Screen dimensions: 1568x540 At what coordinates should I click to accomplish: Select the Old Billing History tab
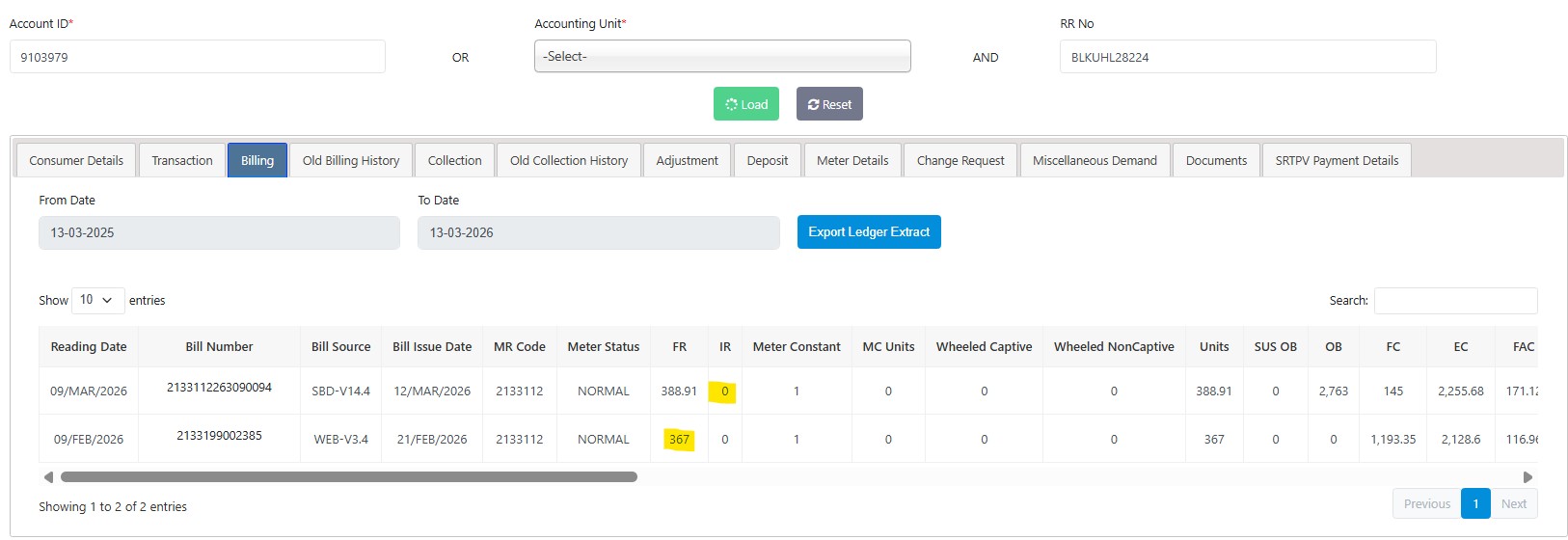[x=350, y=160]
